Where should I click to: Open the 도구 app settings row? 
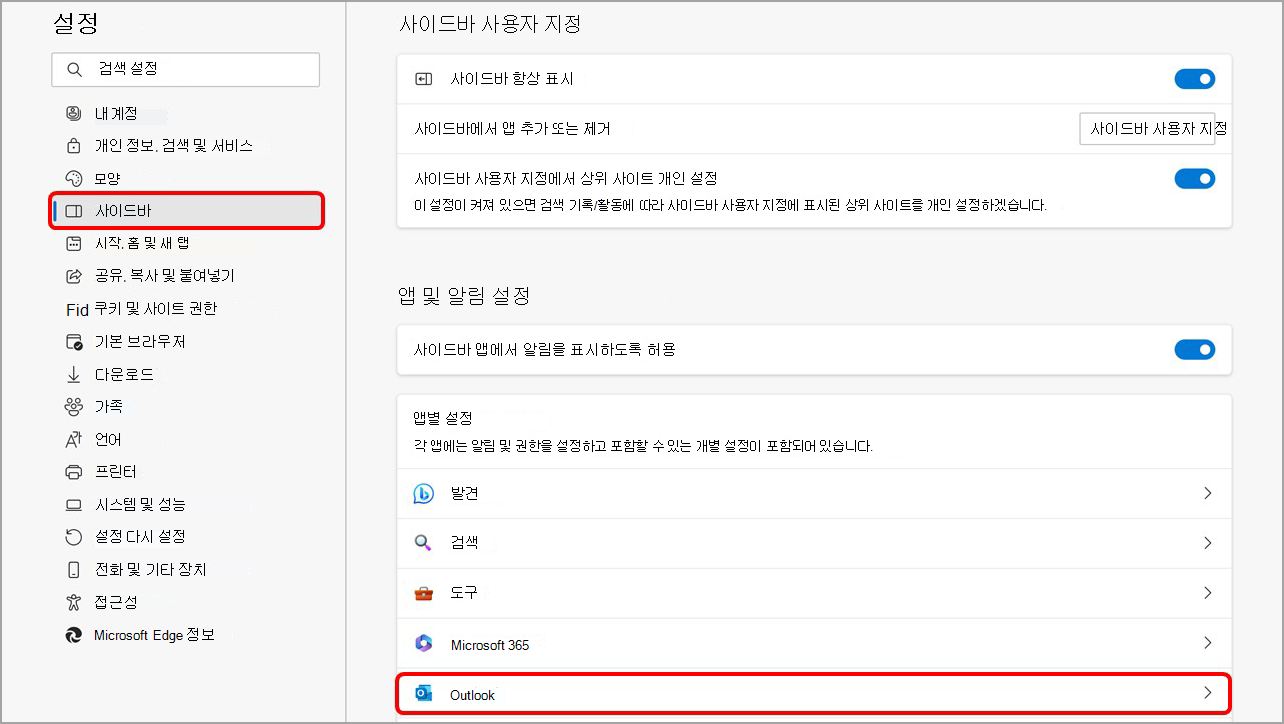[x=814, y=593]
